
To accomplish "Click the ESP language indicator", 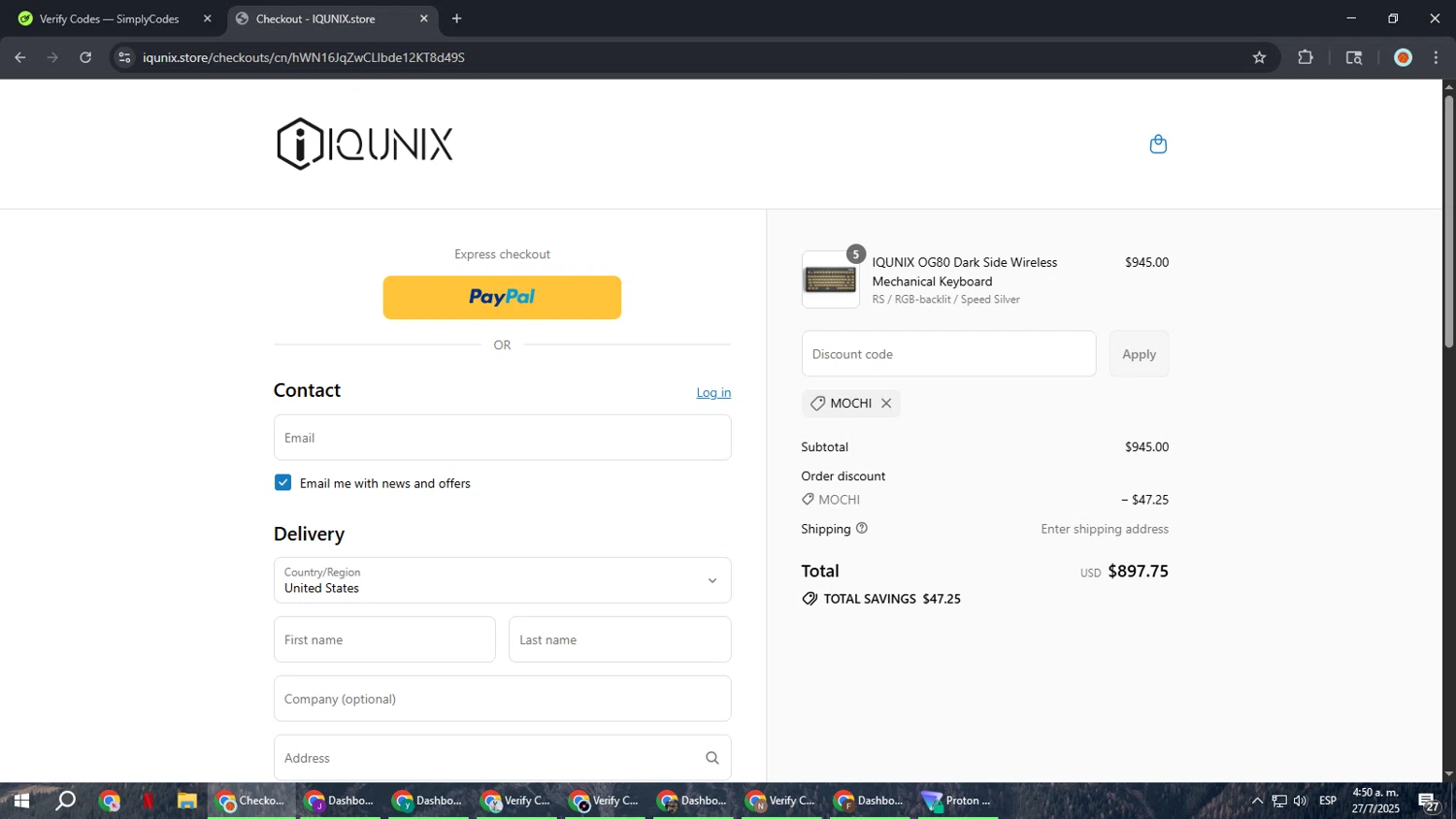I will tap(1328, 801).
